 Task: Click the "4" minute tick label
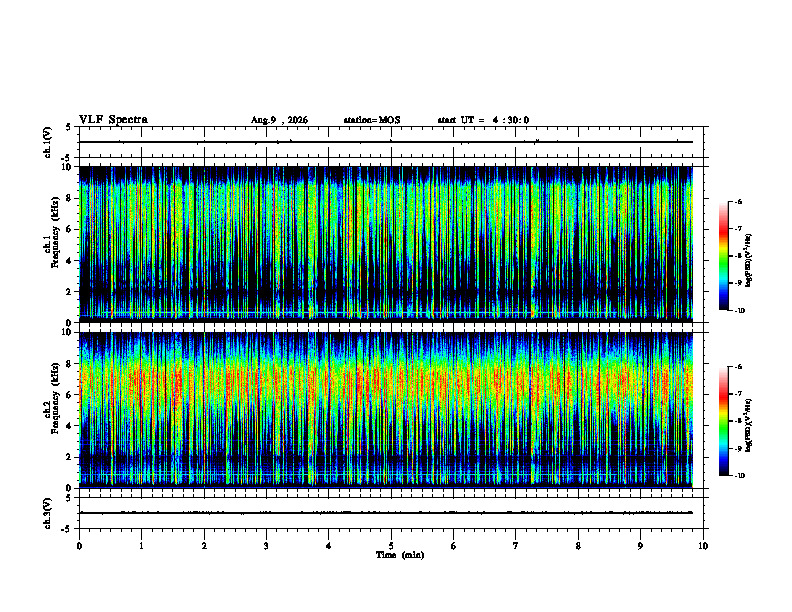click(329, 546)
